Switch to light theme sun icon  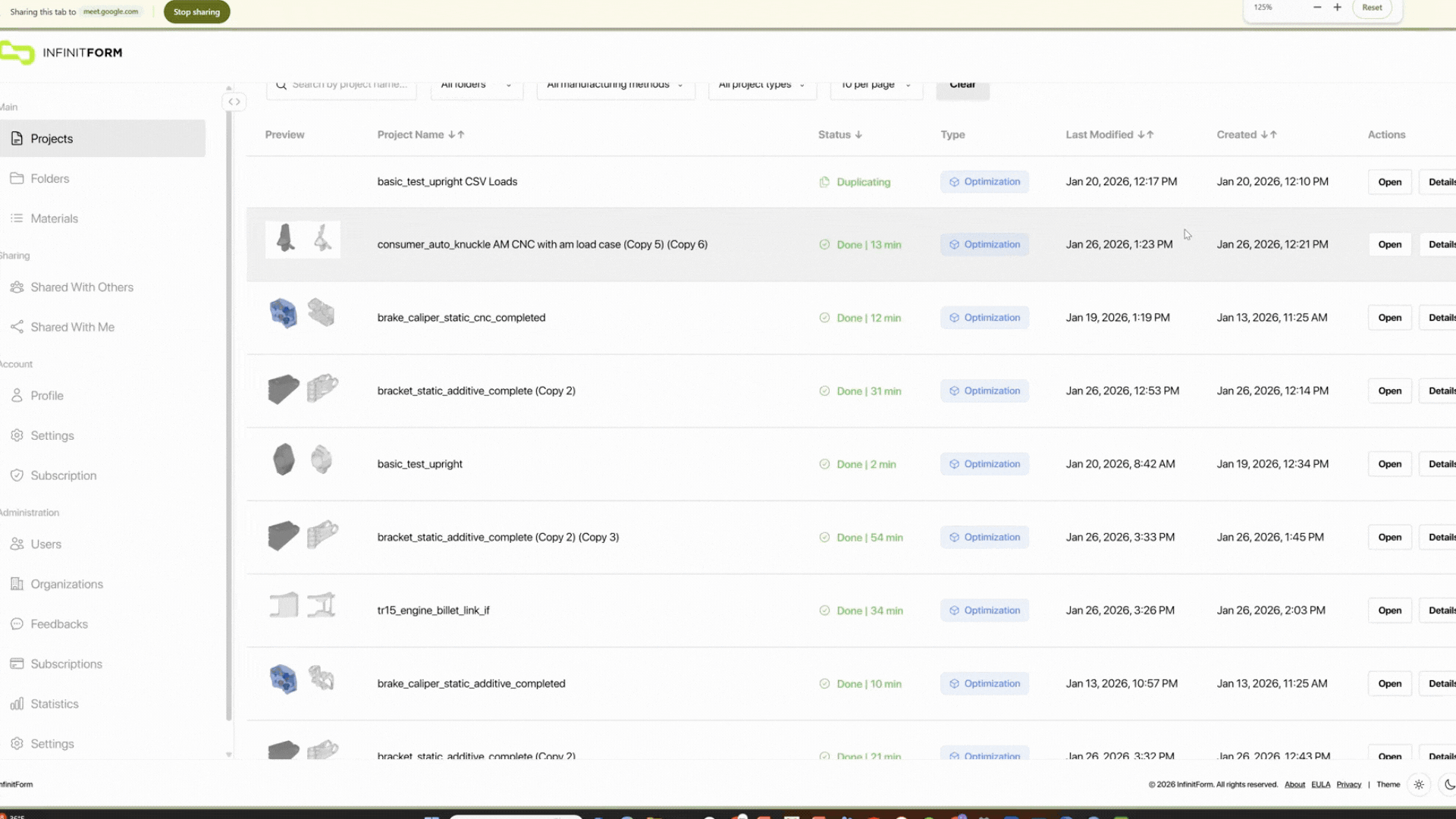click(x=1419, y=785)
